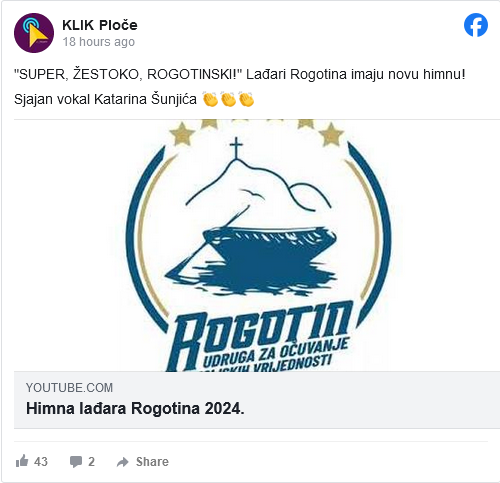Open the '18 hours ago' timestamp
Viewport: 500px width, 483px height.
[99, 42]
